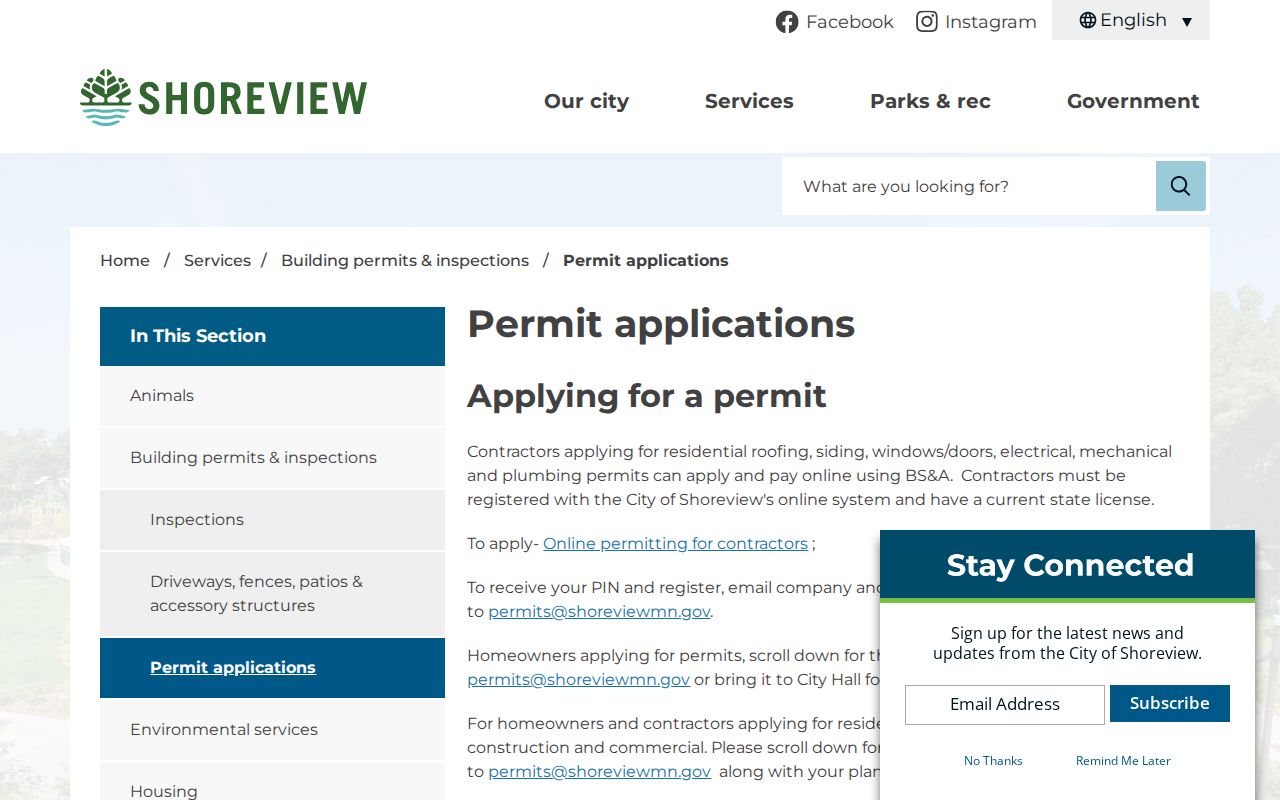Click the Email Address field in popup
This screenshot has height=800, width=1280.
[1005, 704]
